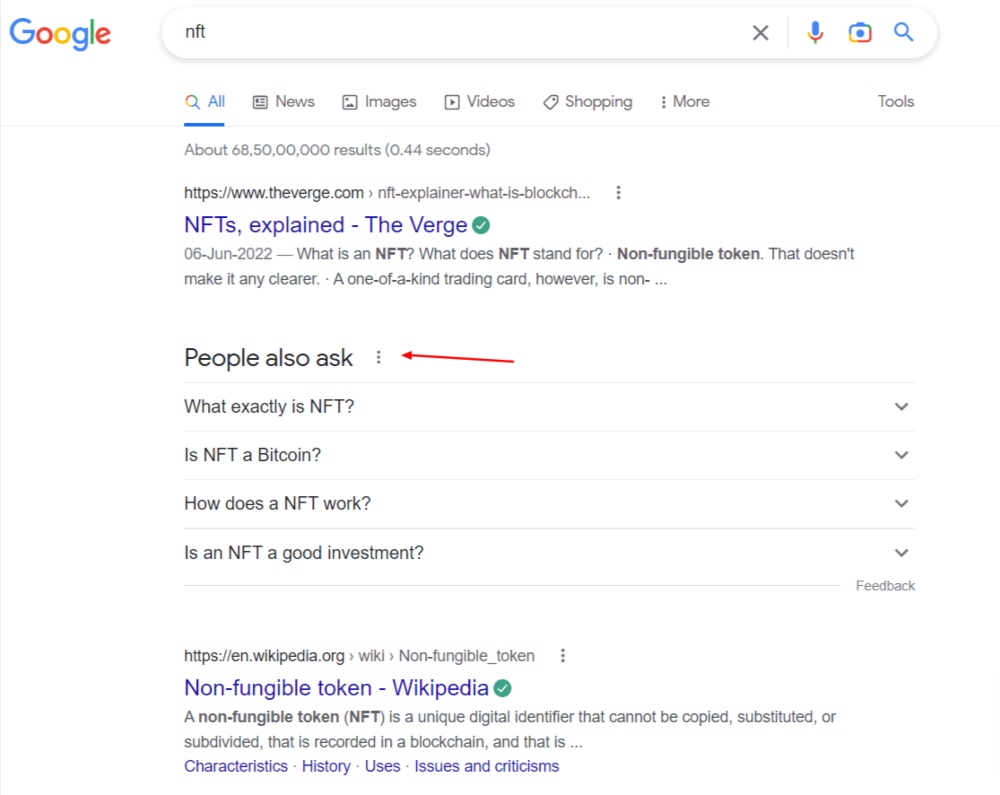Open three-dot menu next to People also ask

tap(378, 357)
